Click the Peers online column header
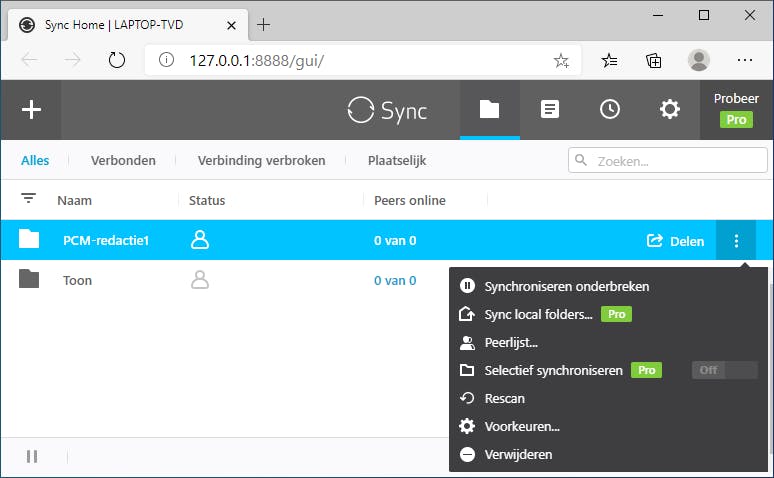Screen dimensions: 774x478 [410, 200]
